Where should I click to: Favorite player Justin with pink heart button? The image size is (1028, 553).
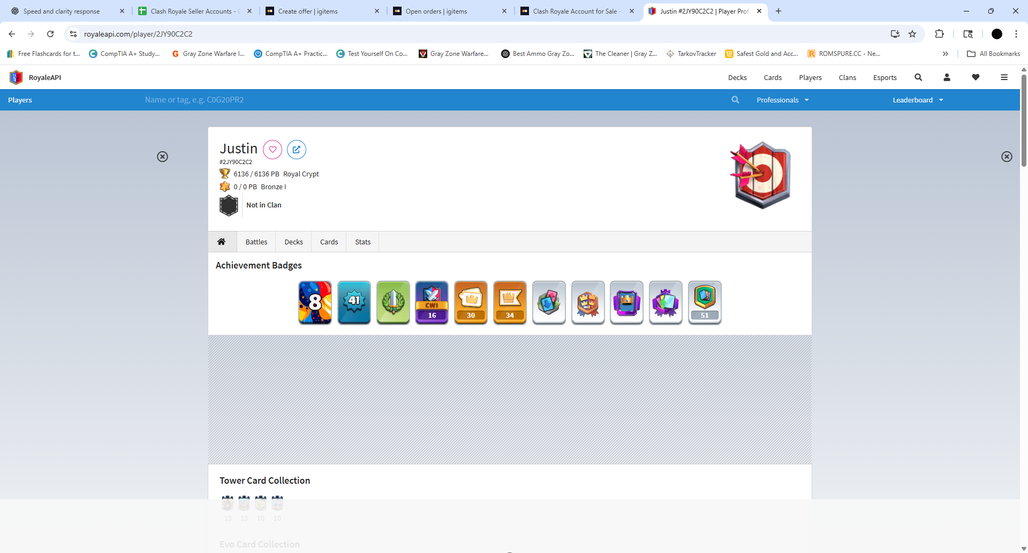273,150
